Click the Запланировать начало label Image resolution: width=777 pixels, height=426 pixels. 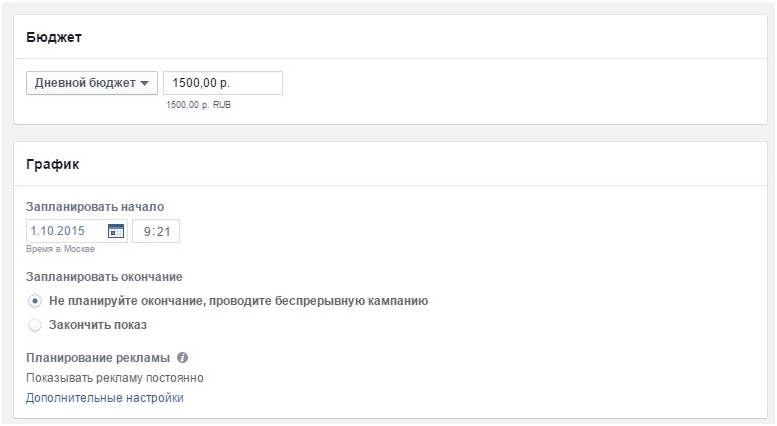(95, 207)
